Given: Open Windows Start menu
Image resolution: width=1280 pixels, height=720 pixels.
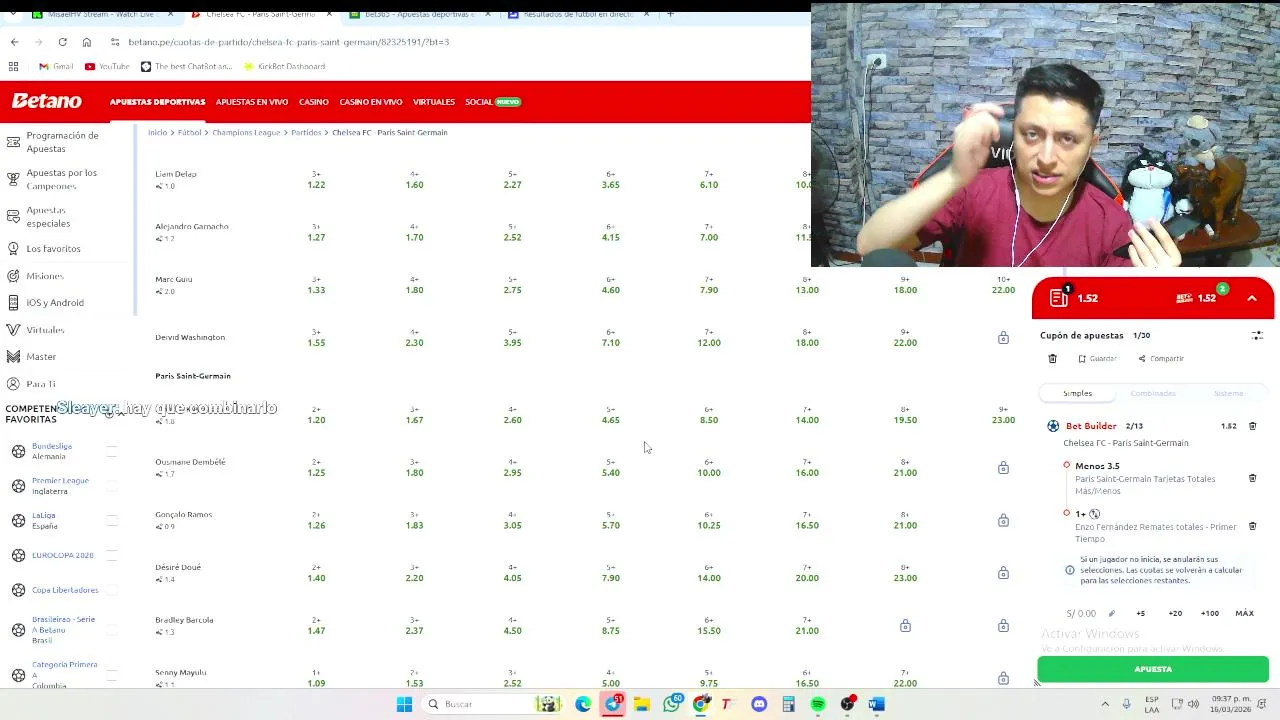Looking at the screenshot, I should (x=404, y=704).
